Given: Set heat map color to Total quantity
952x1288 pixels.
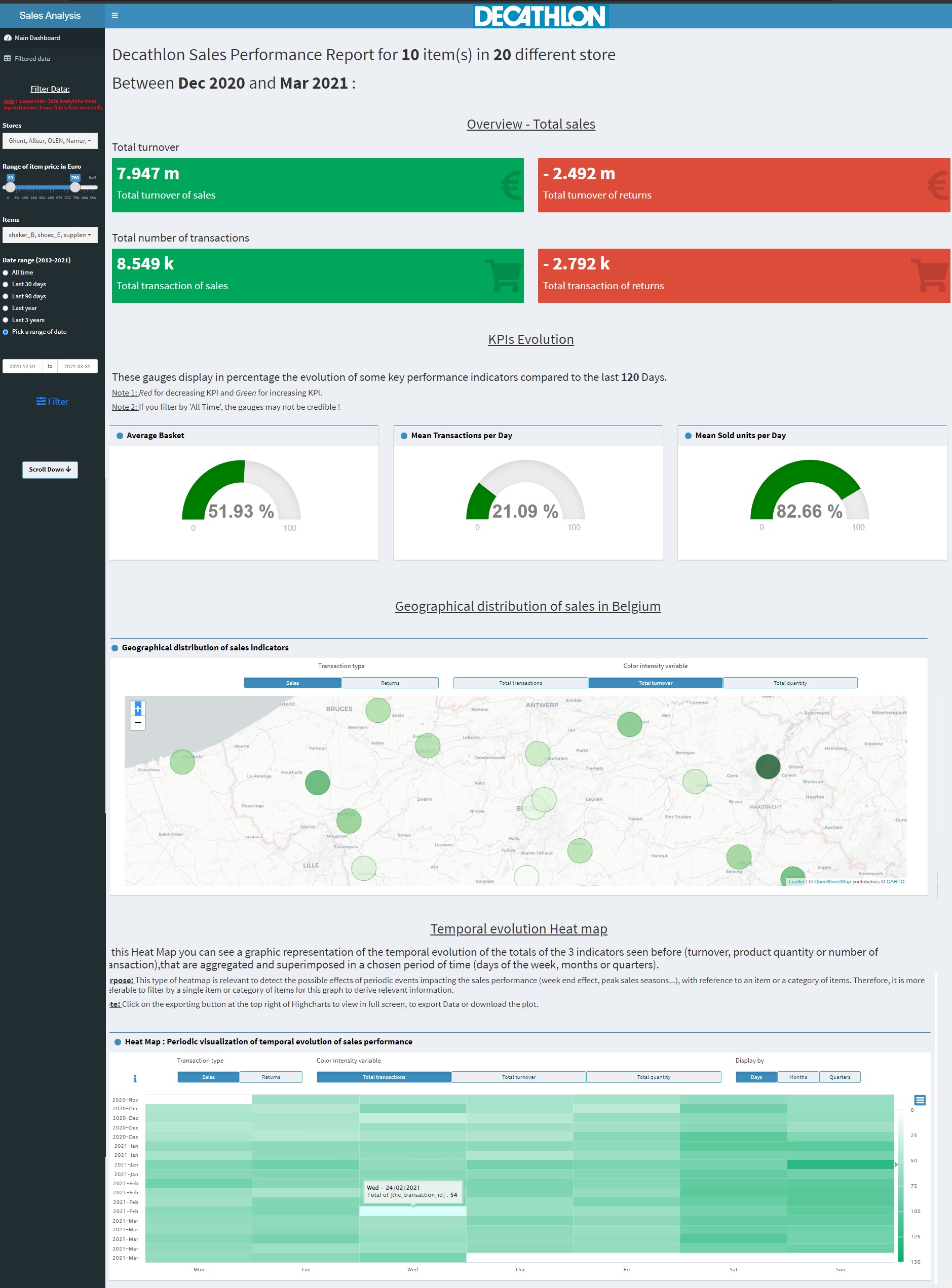Looking at the screenshot, I should click(x=654, y=1077).
